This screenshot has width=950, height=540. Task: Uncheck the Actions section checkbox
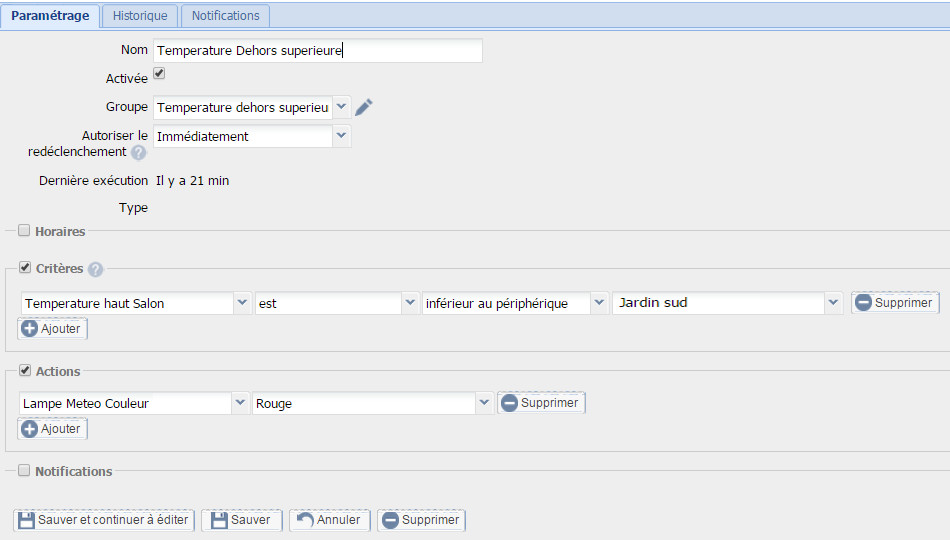click(25, 370)
